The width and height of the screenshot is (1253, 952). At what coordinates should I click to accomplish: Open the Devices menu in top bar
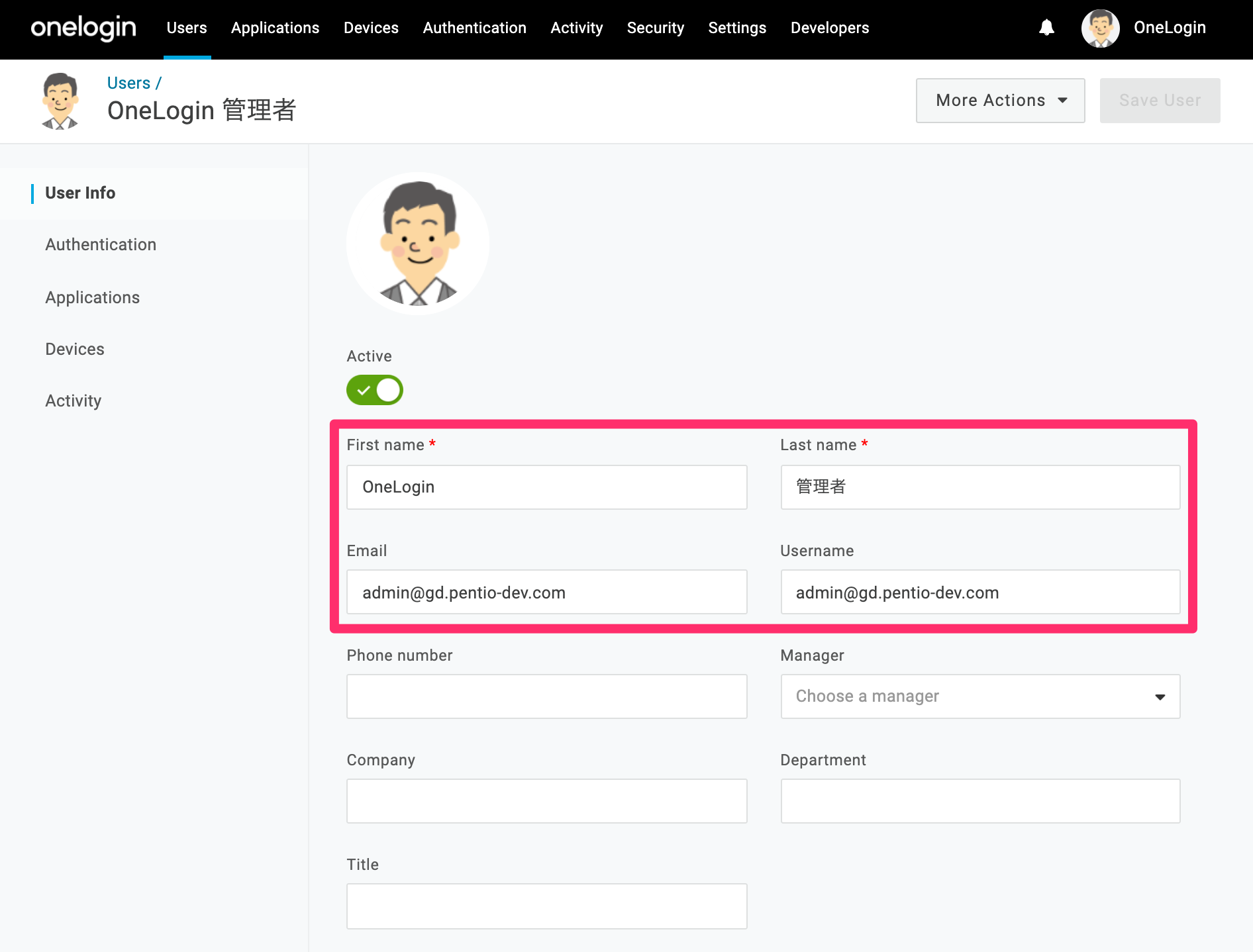pos(371,28)
